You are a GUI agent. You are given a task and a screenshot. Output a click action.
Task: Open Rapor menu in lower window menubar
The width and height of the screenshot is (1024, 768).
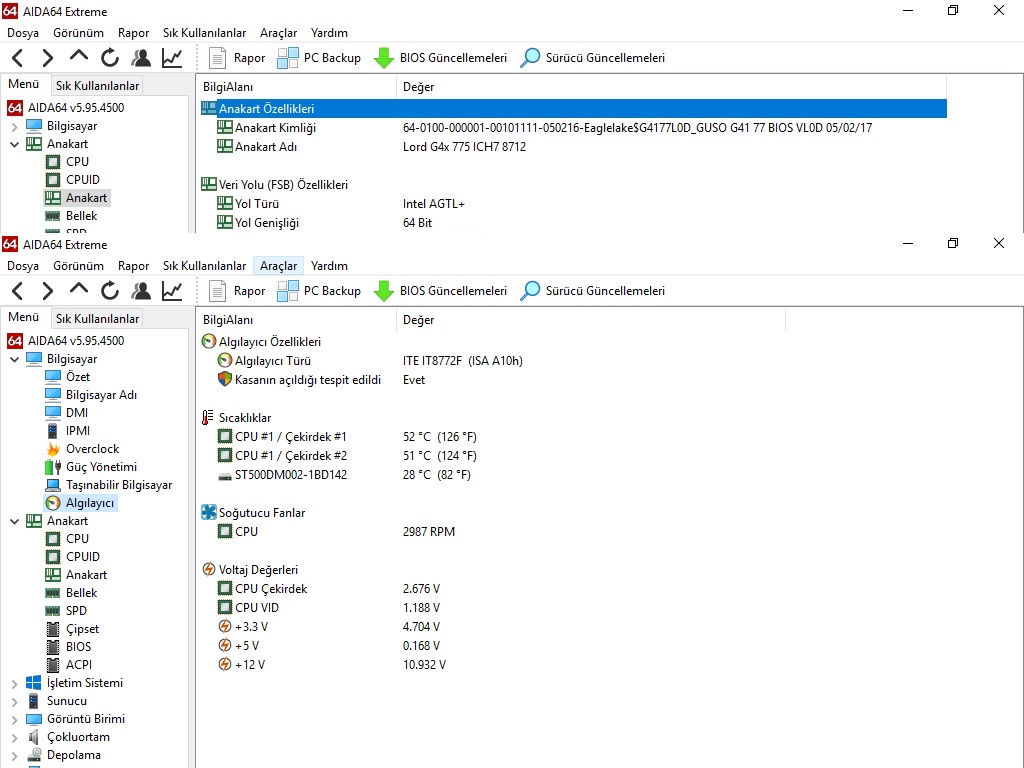click(x=133, y=266)
